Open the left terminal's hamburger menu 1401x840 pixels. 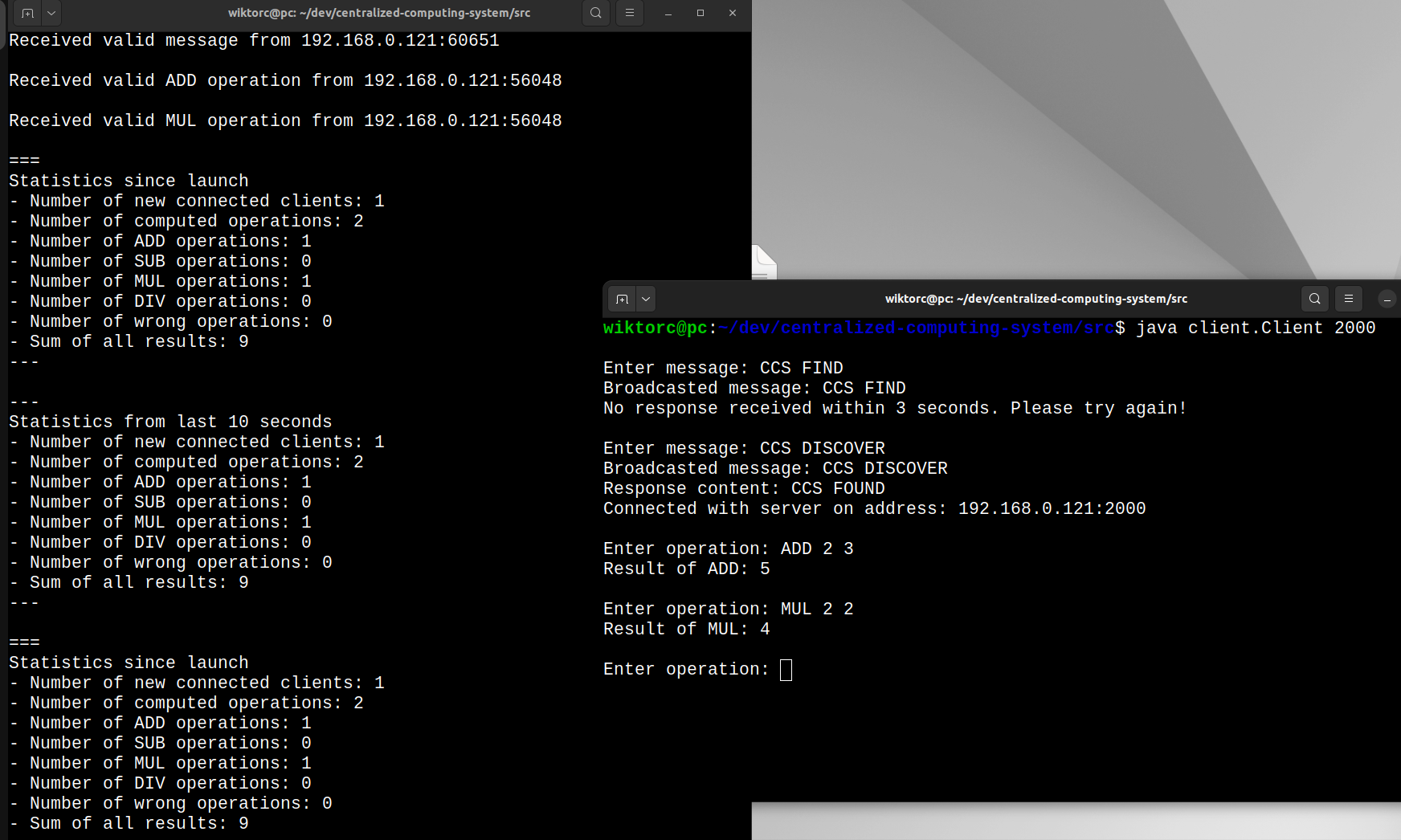tap(630, 13)
